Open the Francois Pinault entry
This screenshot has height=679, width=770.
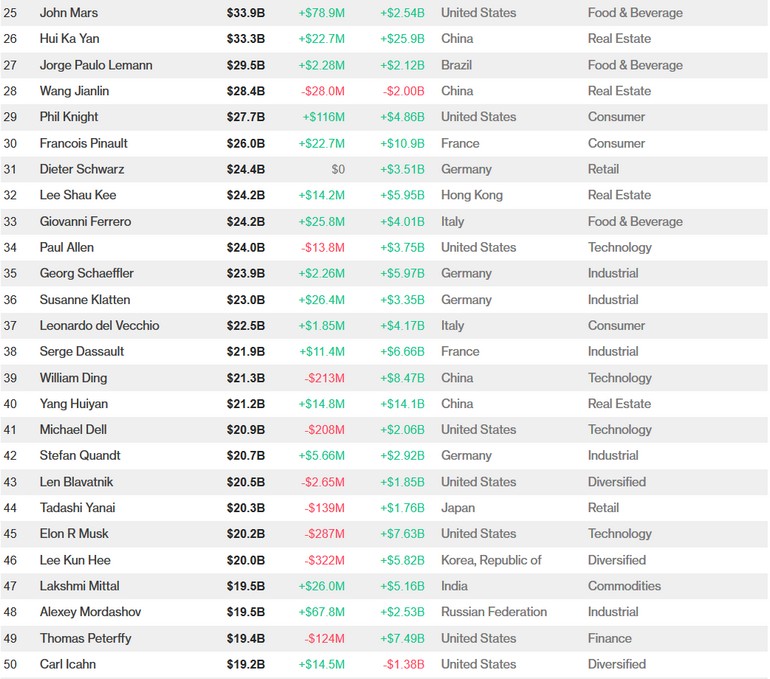(83, 143)
